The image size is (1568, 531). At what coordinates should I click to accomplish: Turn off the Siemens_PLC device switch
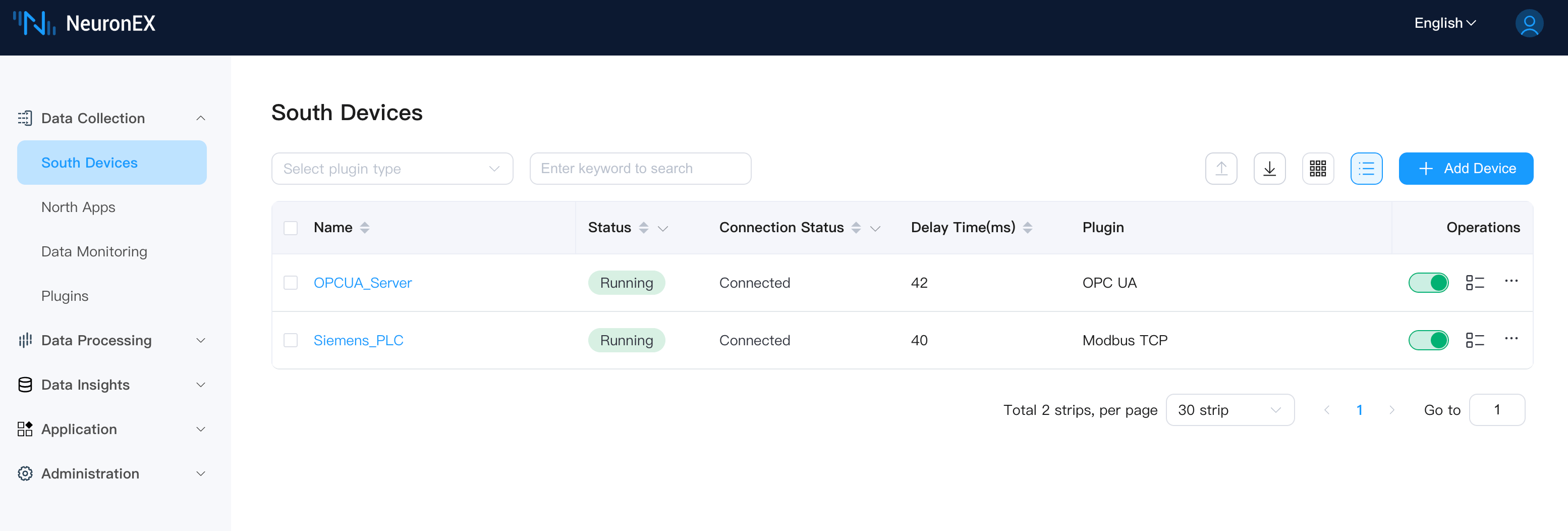pyautogui.click(x=1428, y=340)
